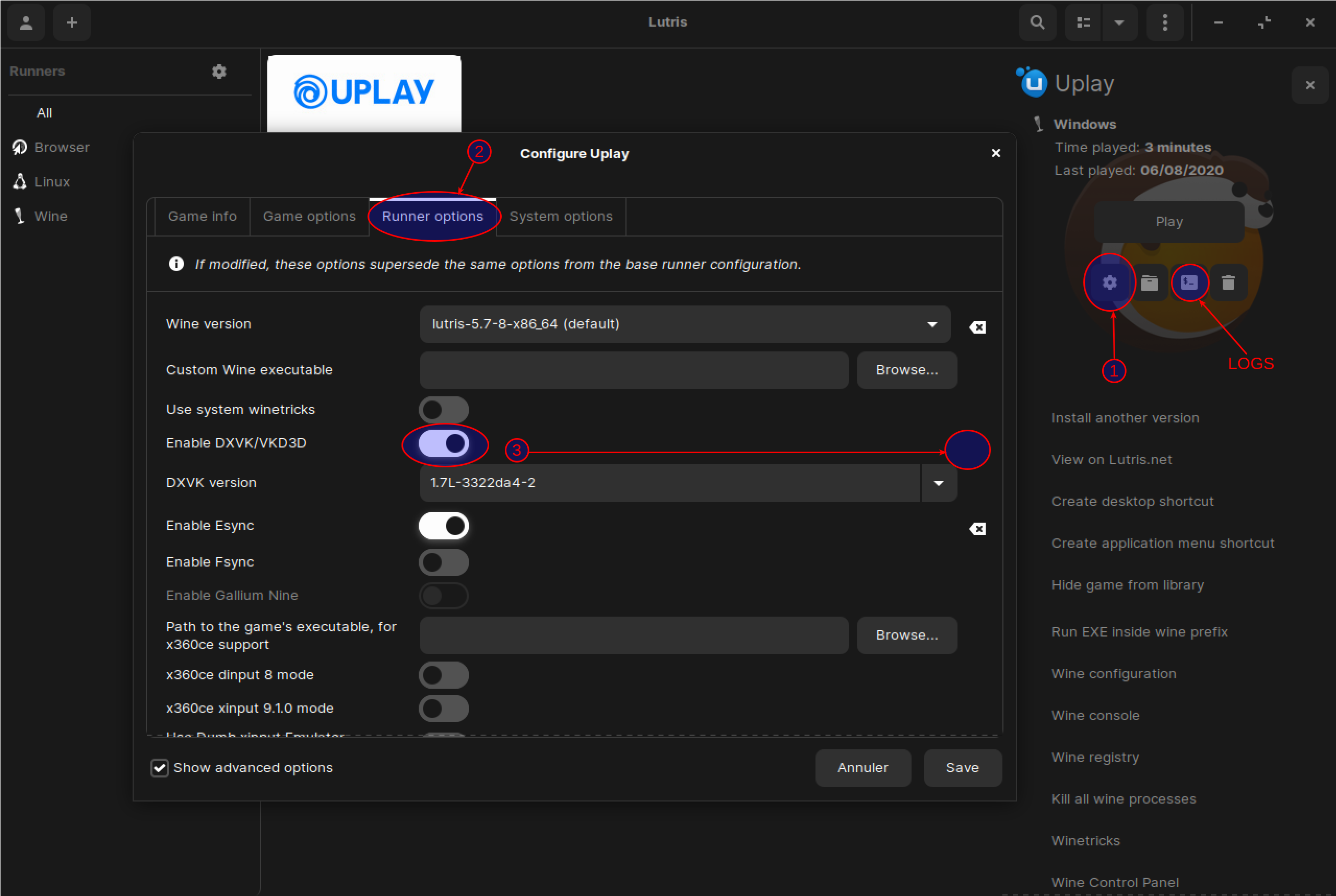Click the trash delete game icon
This screenshot has height=896, width=1336.
[1228, 282]
